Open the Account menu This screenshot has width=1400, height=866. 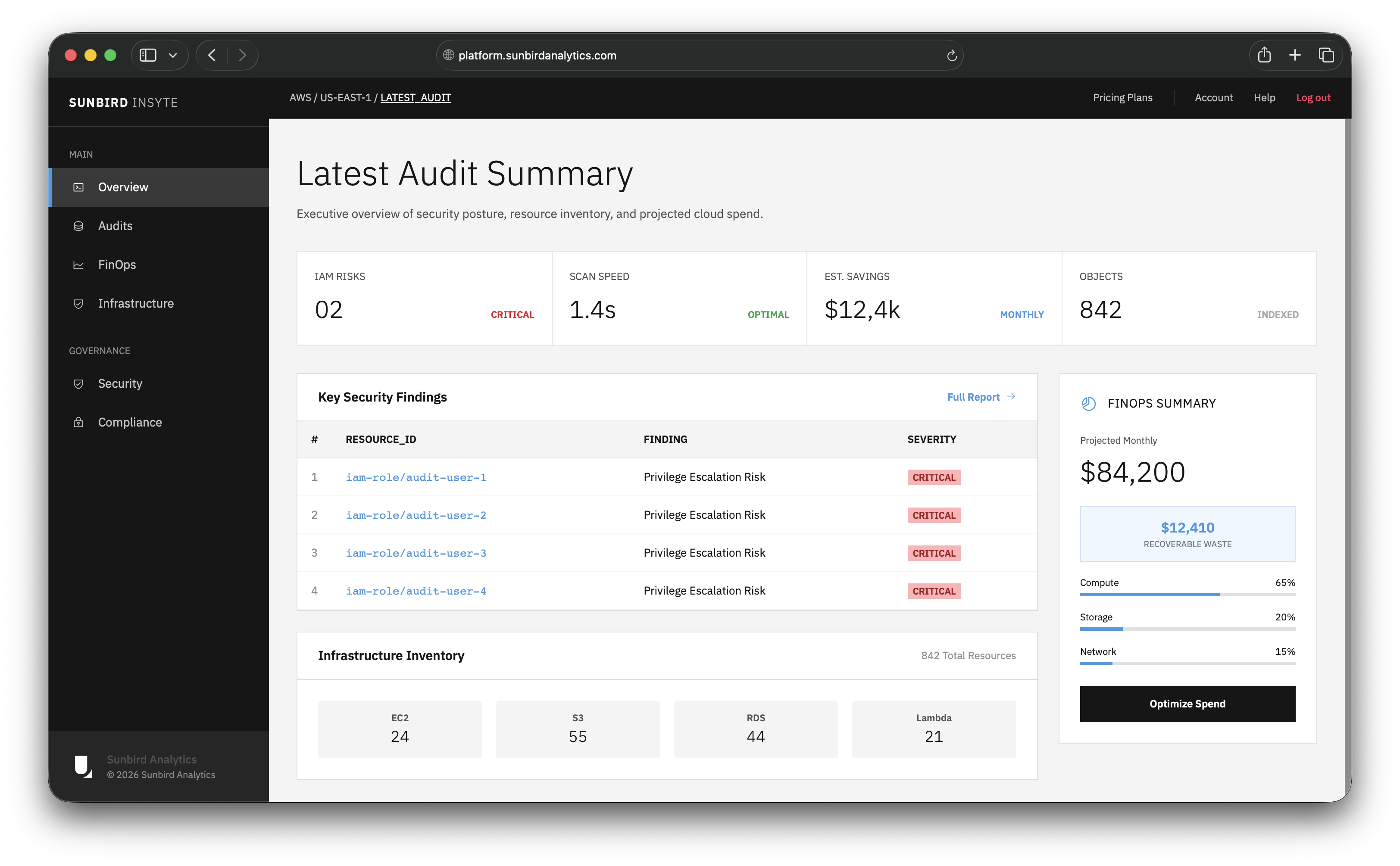coord(1214,97)
